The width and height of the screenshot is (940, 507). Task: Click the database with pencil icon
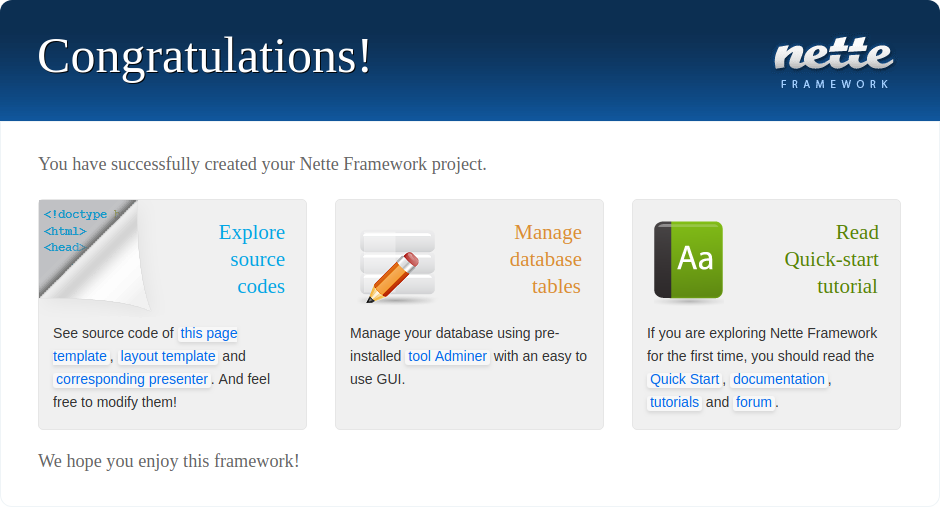click(x=398, y=267)
